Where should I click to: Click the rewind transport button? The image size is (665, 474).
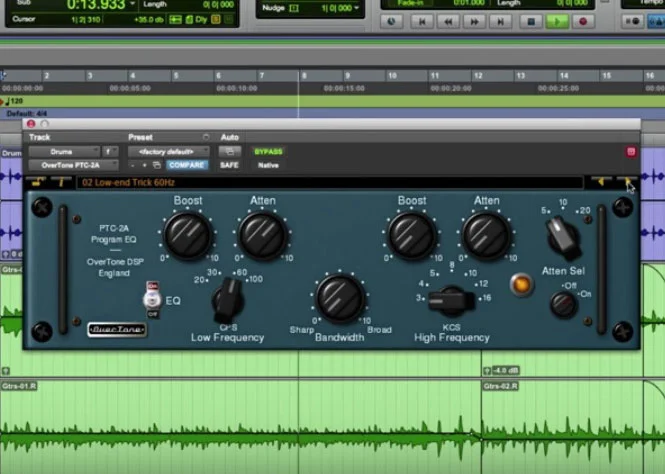[448, 21]
